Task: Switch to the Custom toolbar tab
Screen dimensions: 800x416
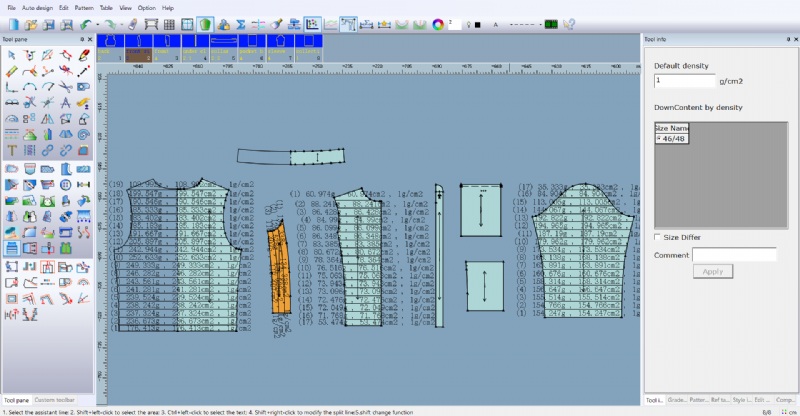Action: [55, 399]
